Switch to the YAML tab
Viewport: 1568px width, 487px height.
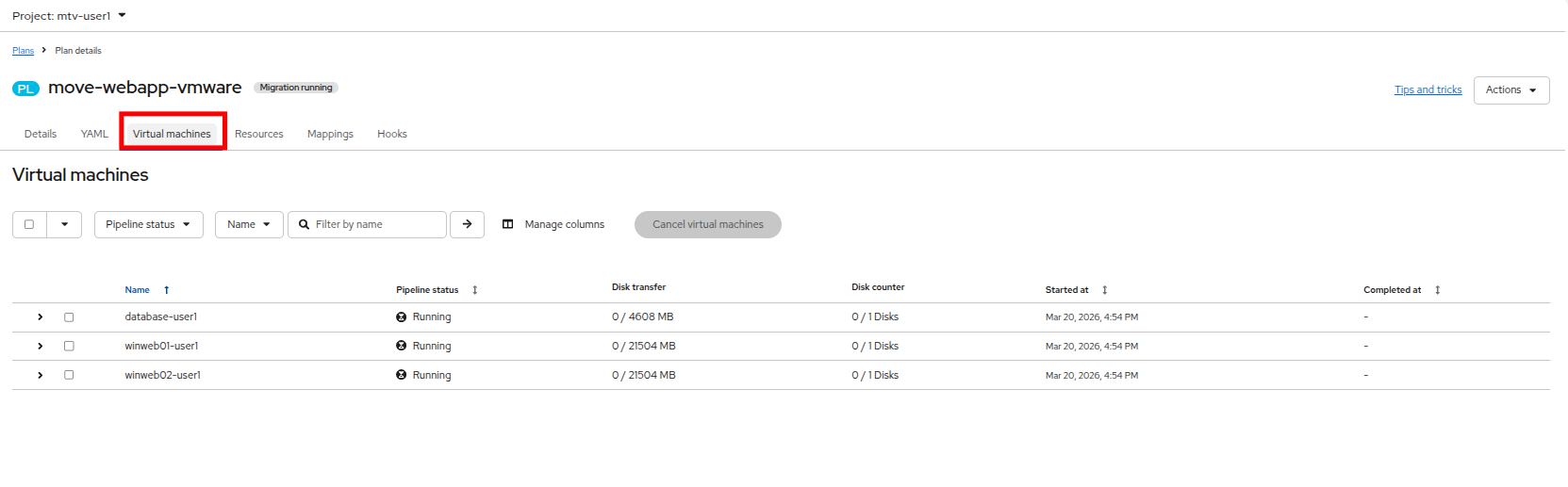(x=94, y=134)
